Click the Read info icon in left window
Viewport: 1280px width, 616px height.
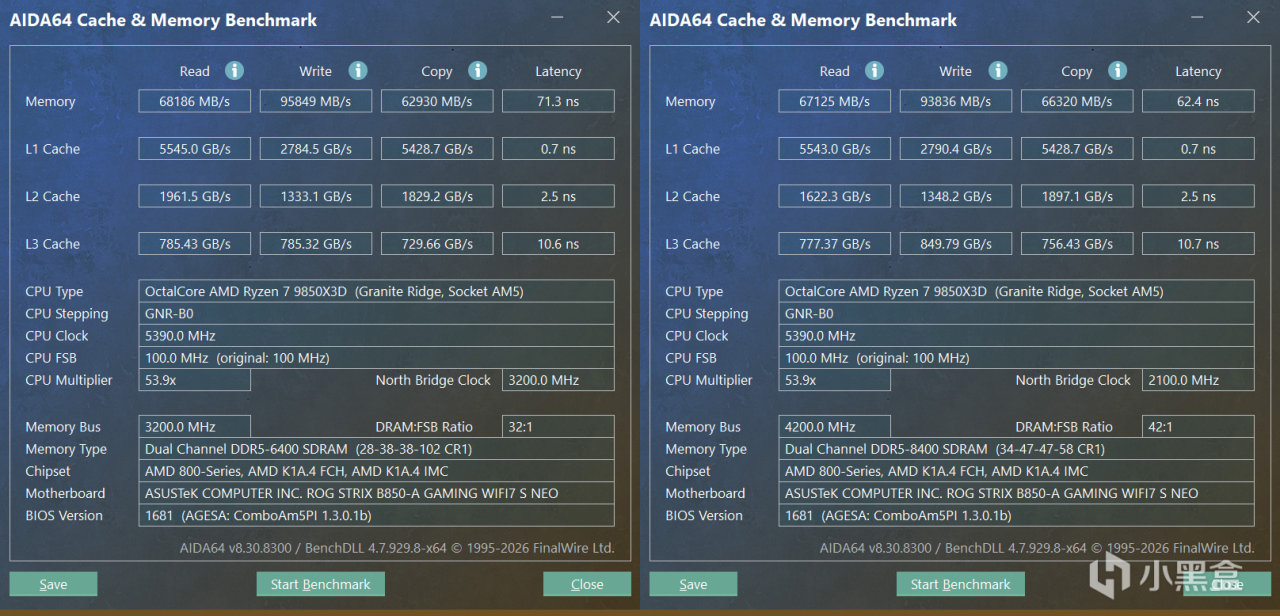coord(234,71)
